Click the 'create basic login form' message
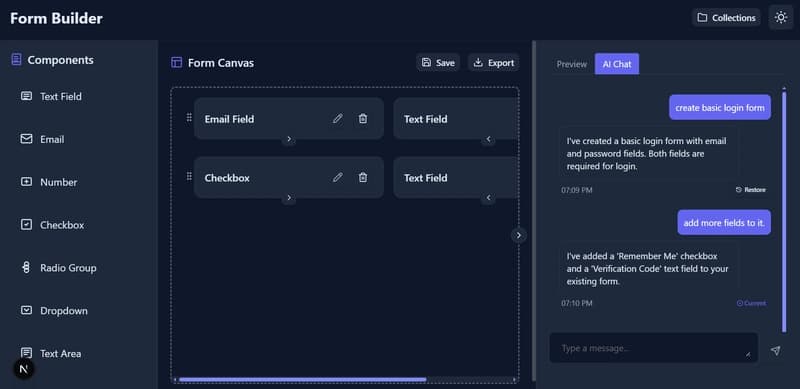 pos(720,108)
